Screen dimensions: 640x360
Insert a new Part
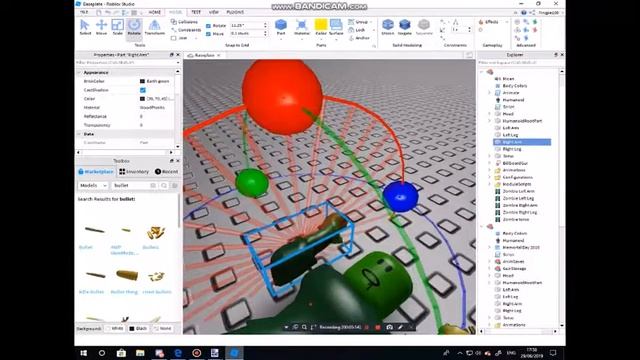pyautogui.click(x=281, y=27)
